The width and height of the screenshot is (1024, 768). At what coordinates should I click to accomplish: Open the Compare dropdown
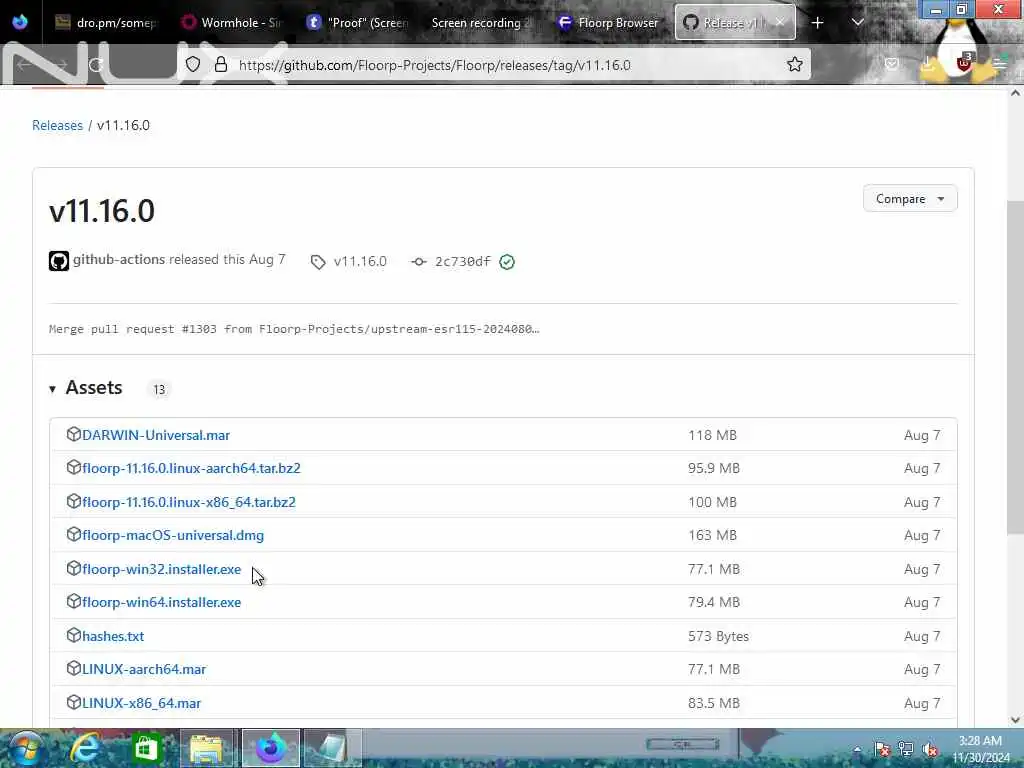pos(910,199)
